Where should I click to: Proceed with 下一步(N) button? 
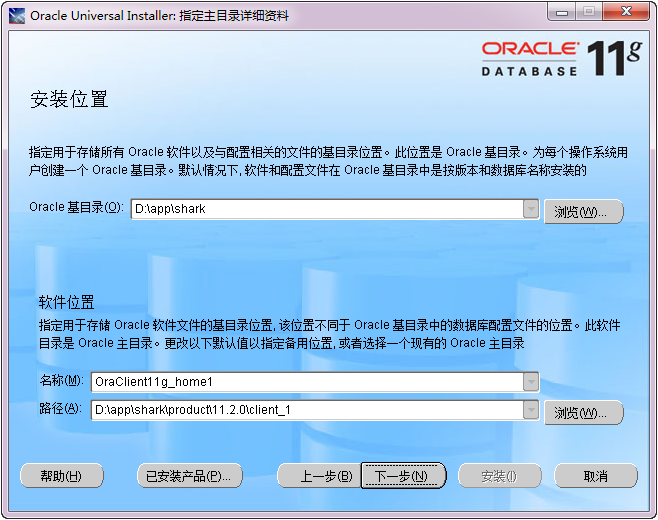tap(403, 476)
